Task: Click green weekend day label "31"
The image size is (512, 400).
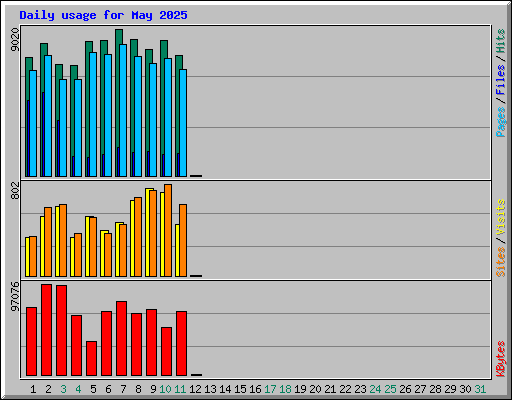Action: (x=480, y=389)
